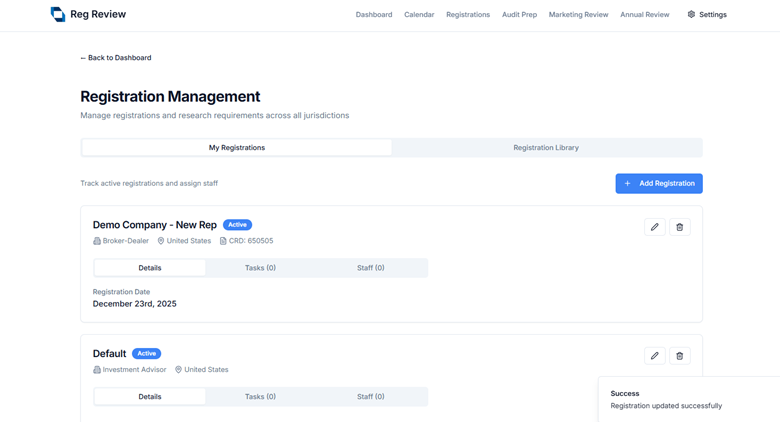Screen dimensions: 780x422
Task: Click the Add Registration button
Action: (x=659, y=184)
